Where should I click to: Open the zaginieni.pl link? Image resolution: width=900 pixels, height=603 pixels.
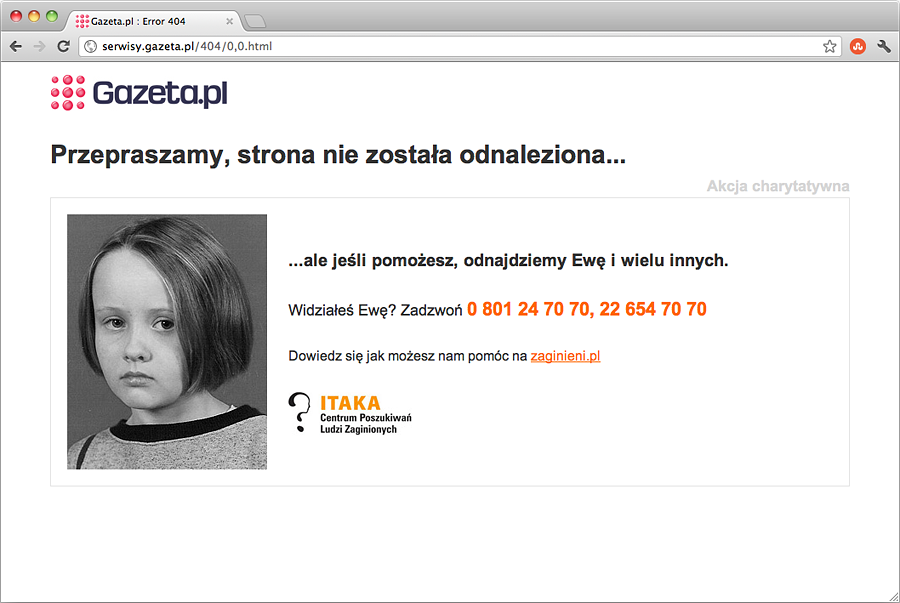565,356
